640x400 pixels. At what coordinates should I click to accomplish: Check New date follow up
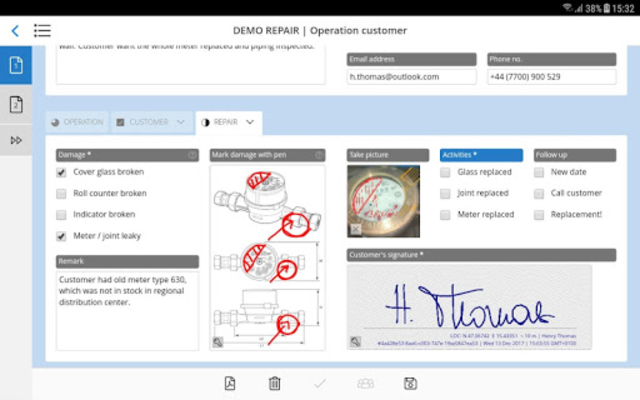tap(539, 172)
